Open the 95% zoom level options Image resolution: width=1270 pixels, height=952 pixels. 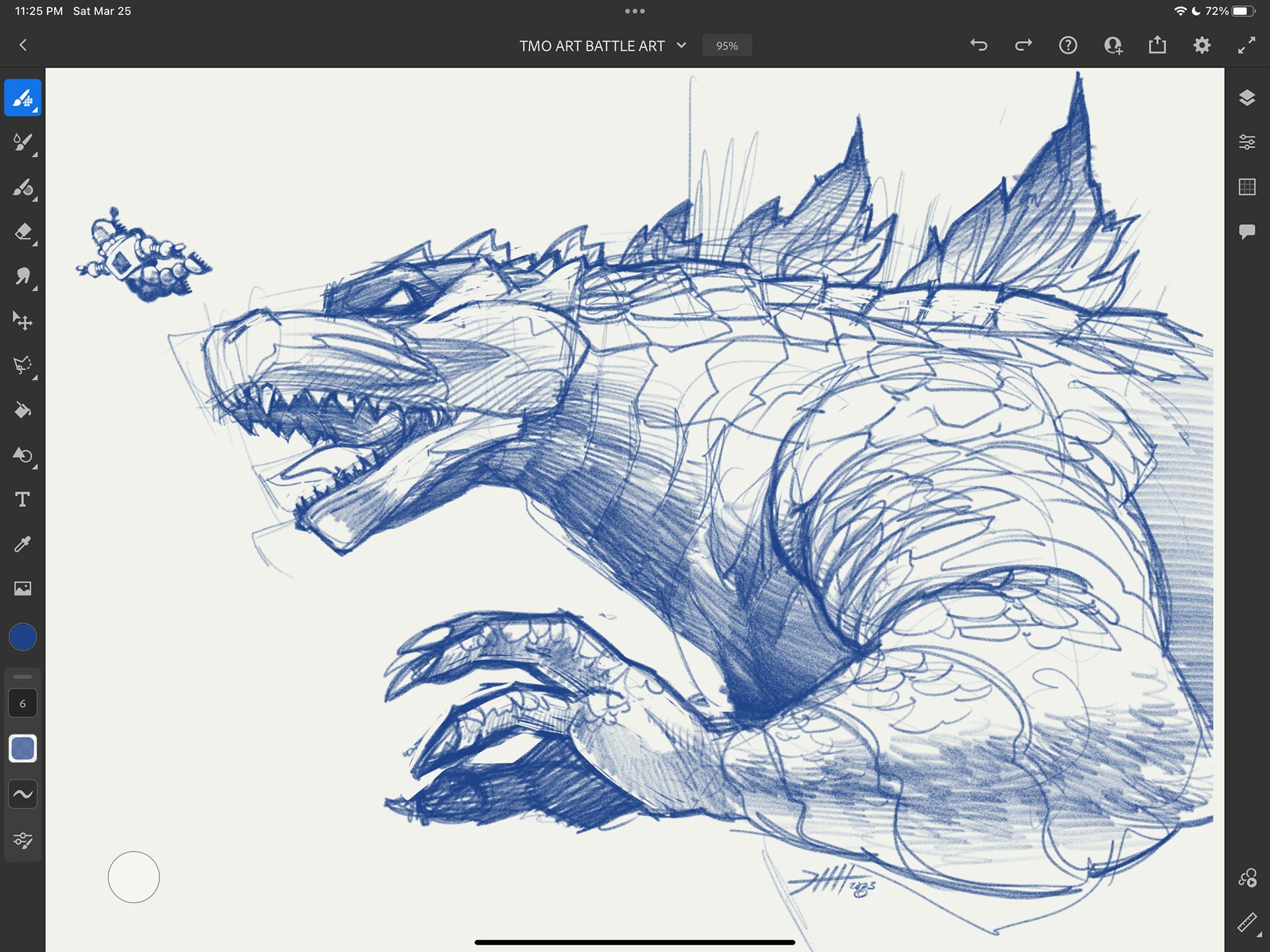[x=726, y=46]
